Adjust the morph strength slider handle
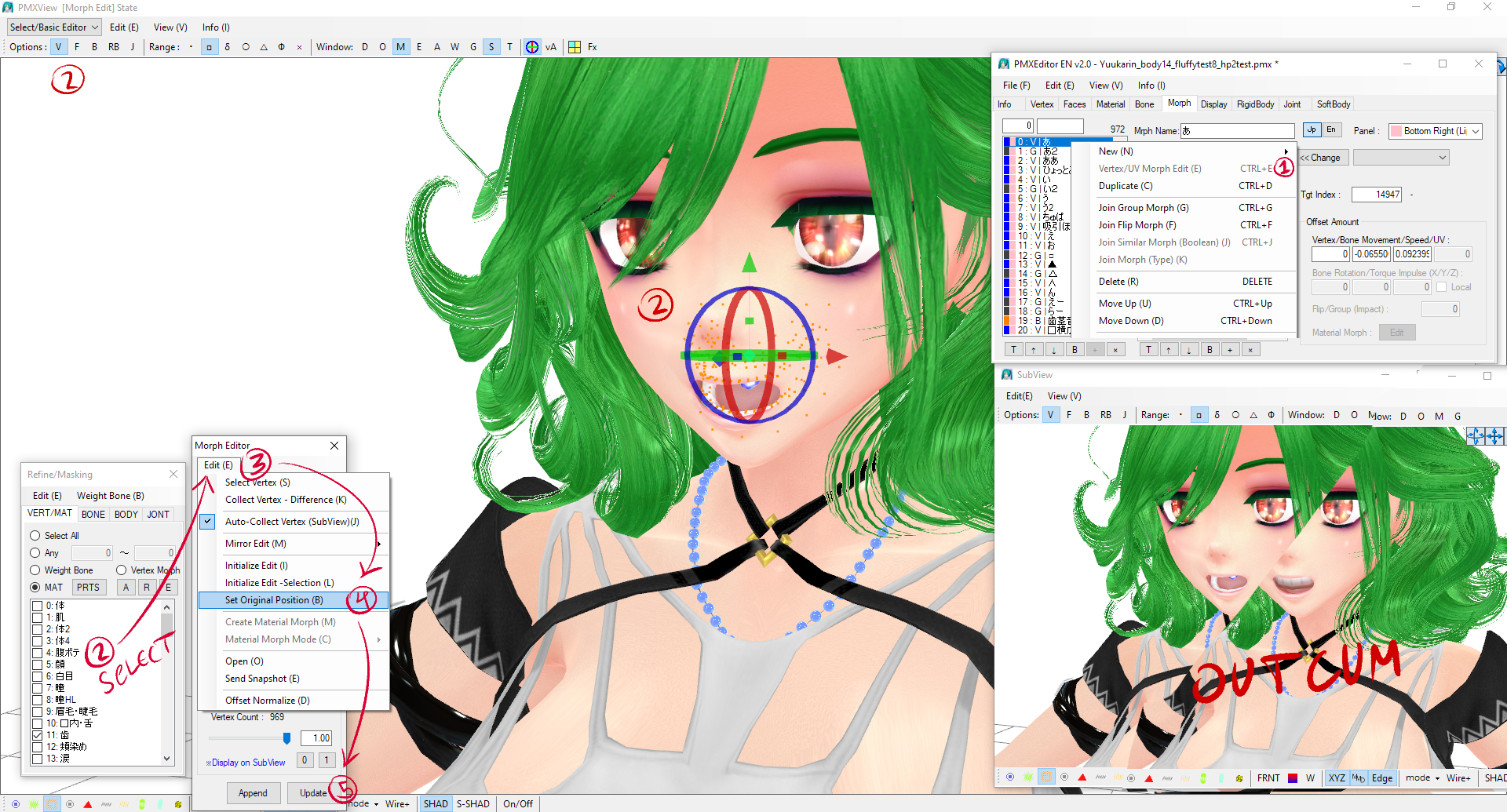The image size is (1507, 812). tap(286, 738)
